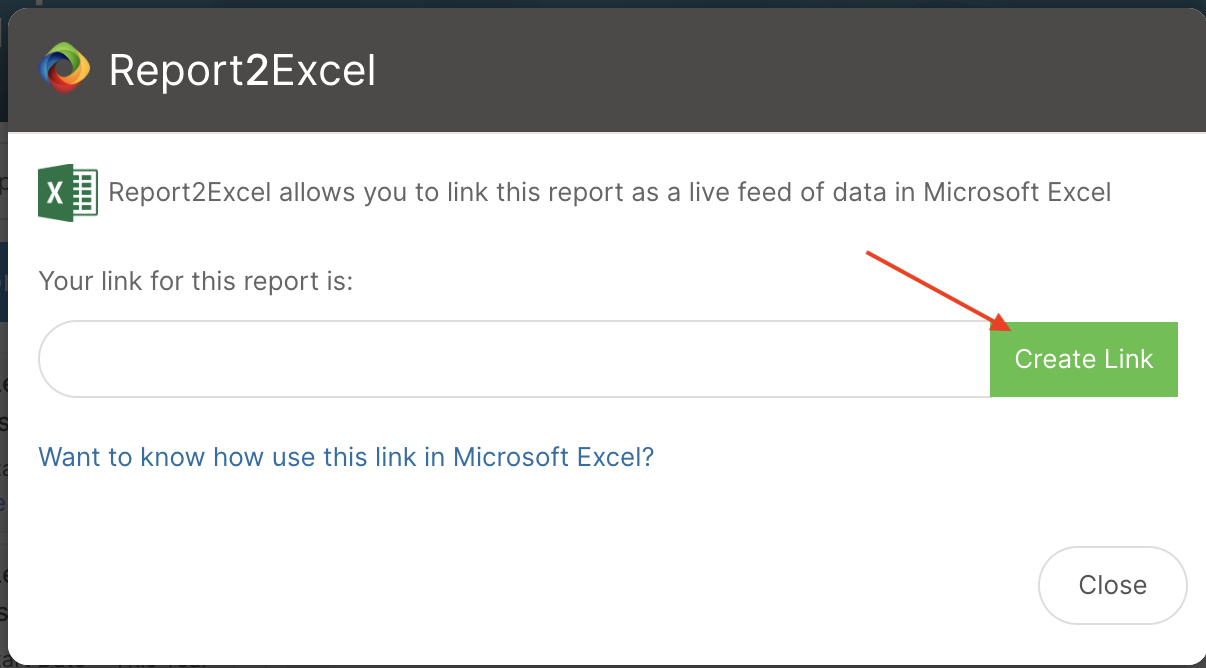Click the red arrow annotation head
Viewport: 1206px width, 668px height.
click(1002, 322)
